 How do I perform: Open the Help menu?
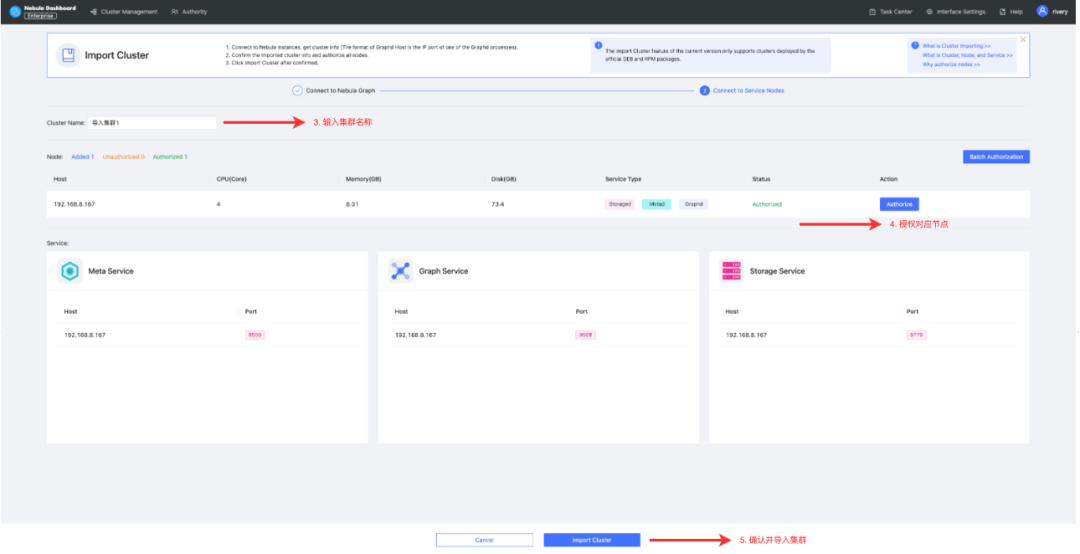click(x=1011, y=12)
